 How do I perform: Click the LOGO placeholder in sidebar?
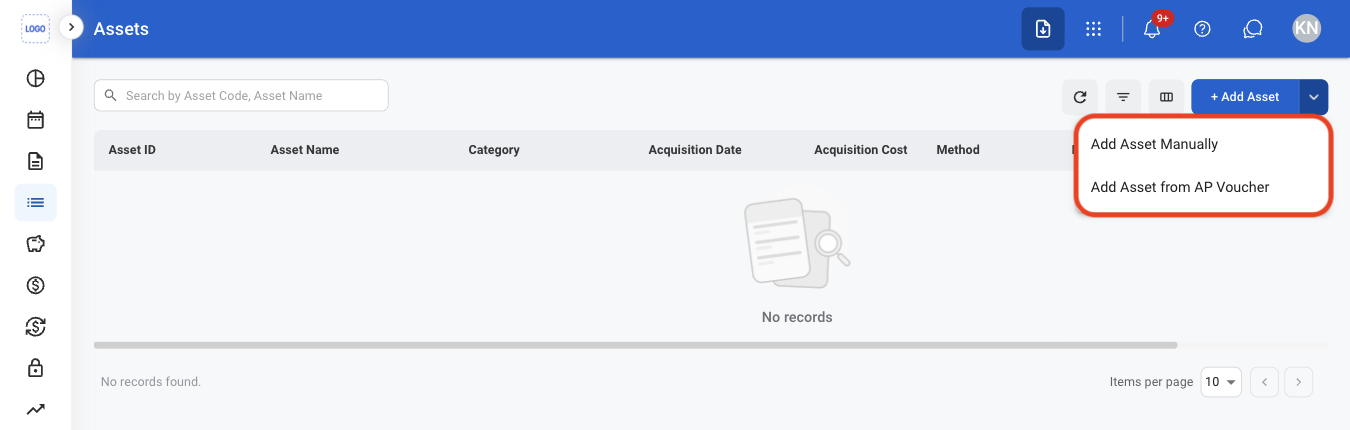coord(35,29)
